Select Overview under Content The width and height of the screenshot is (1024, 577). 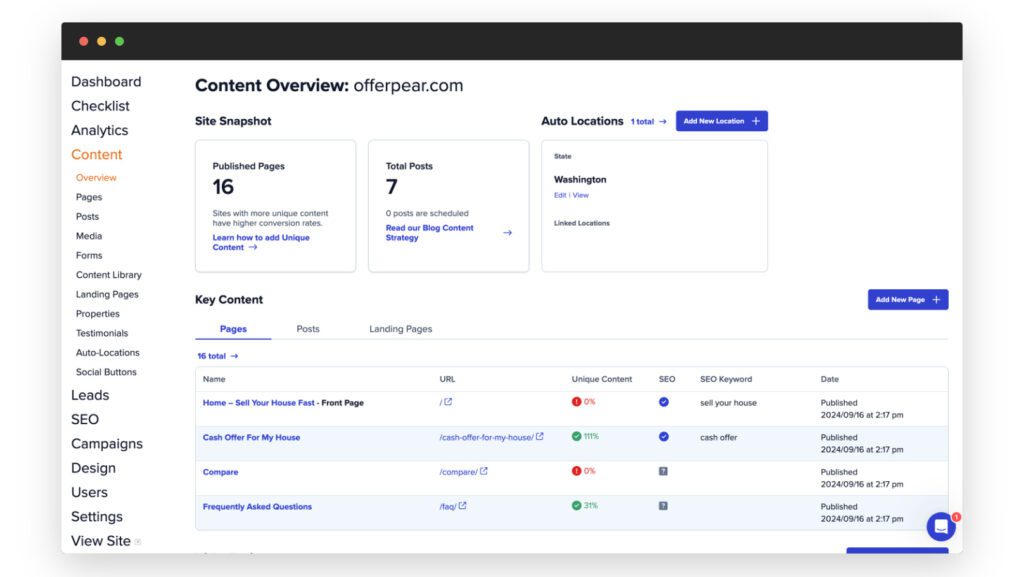coord(96,178)
